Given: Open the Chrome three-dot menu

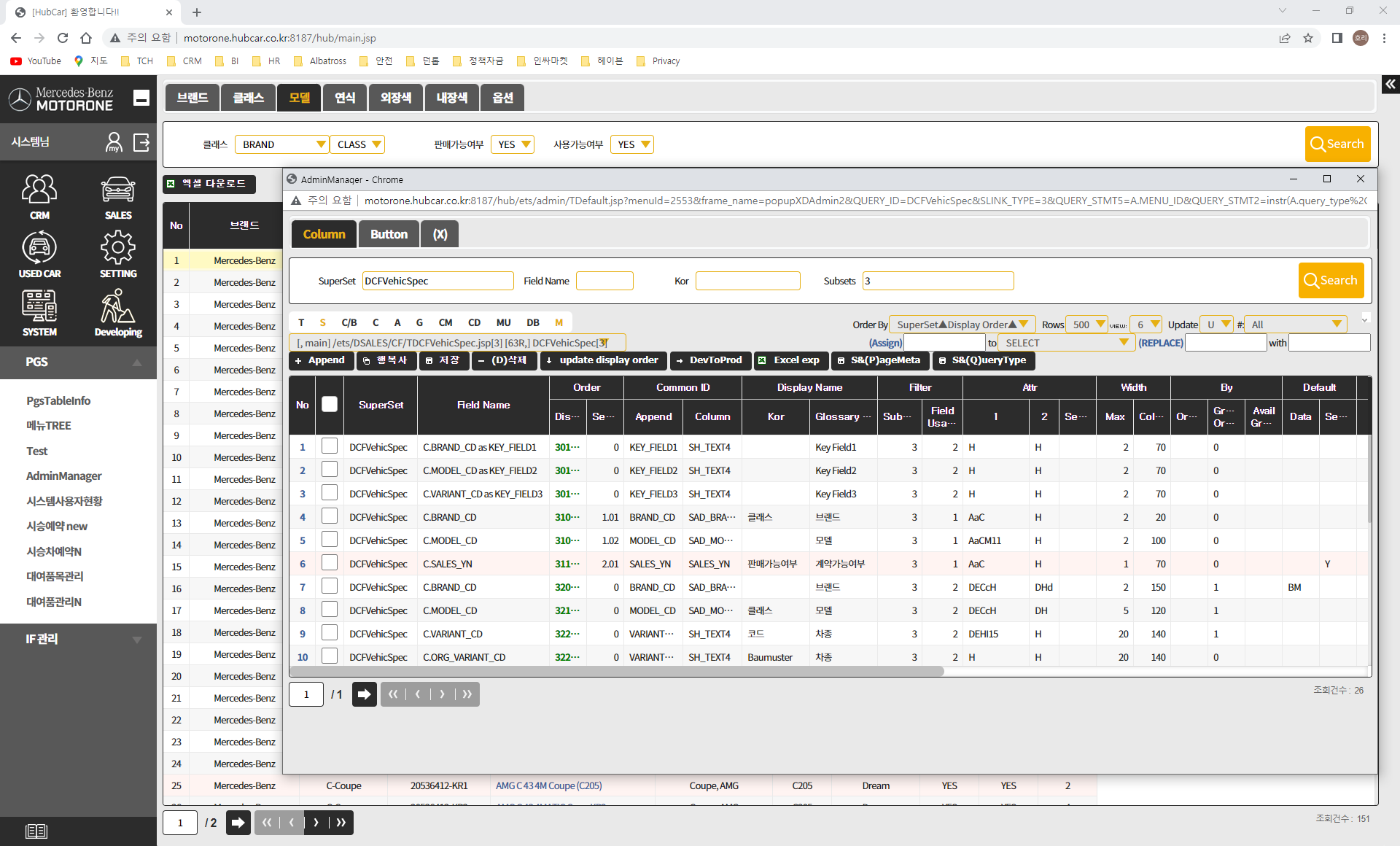Looking at the screenshot, I should (1384, 38).
